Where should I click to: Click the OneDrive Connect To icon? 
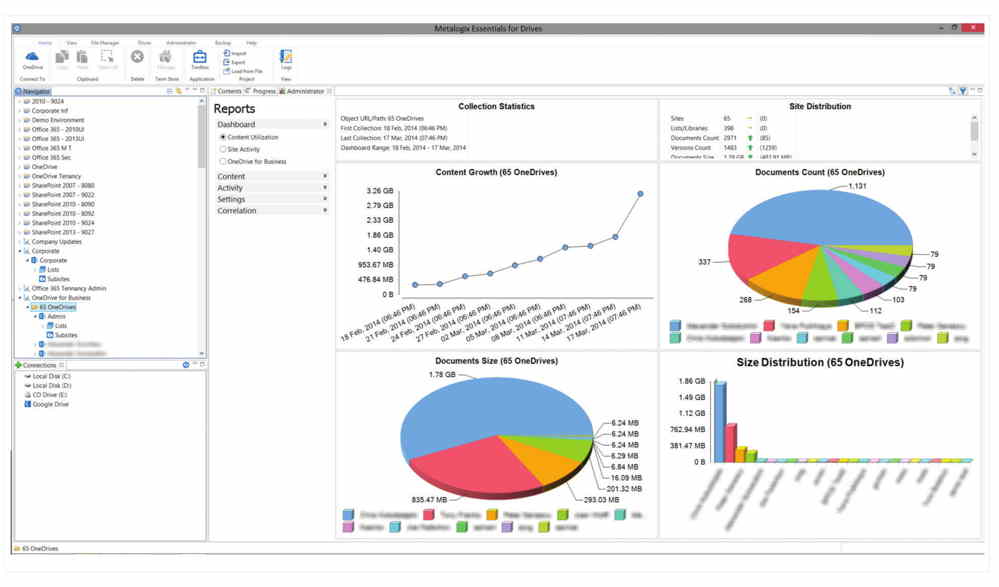coord(30,58)
